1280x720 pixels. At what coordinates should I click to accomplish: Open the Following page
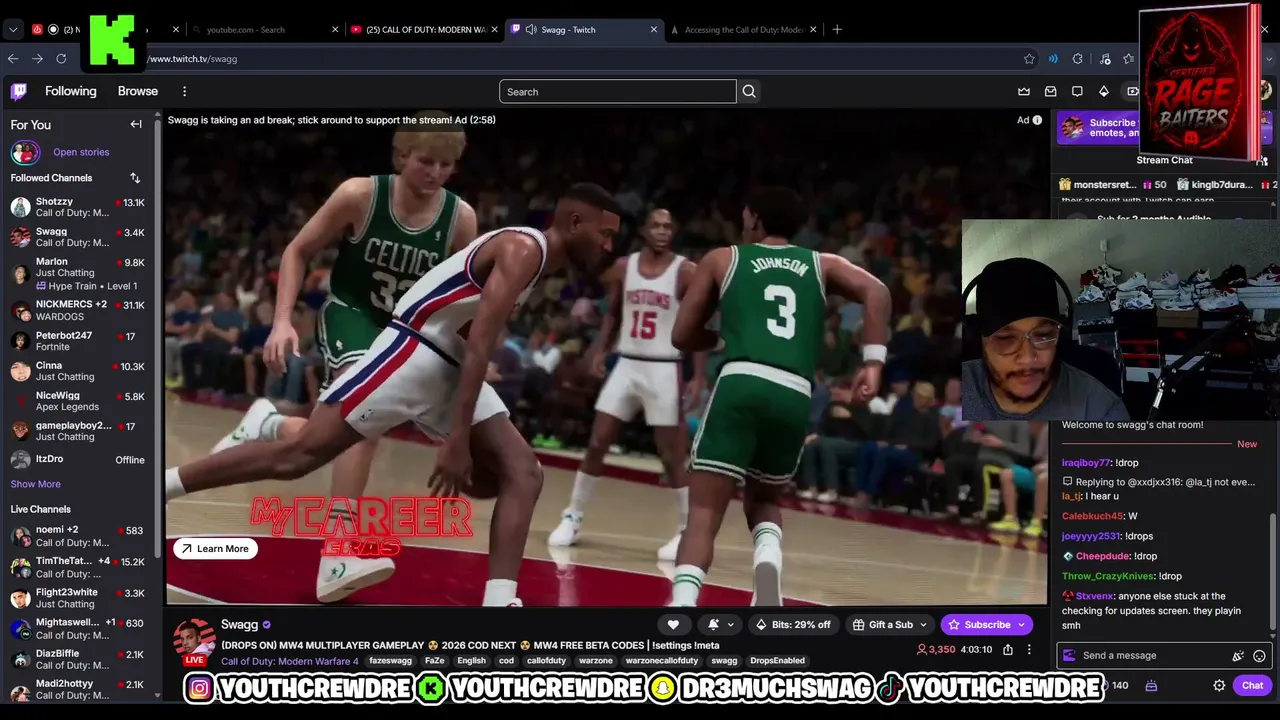click(71, 91)
